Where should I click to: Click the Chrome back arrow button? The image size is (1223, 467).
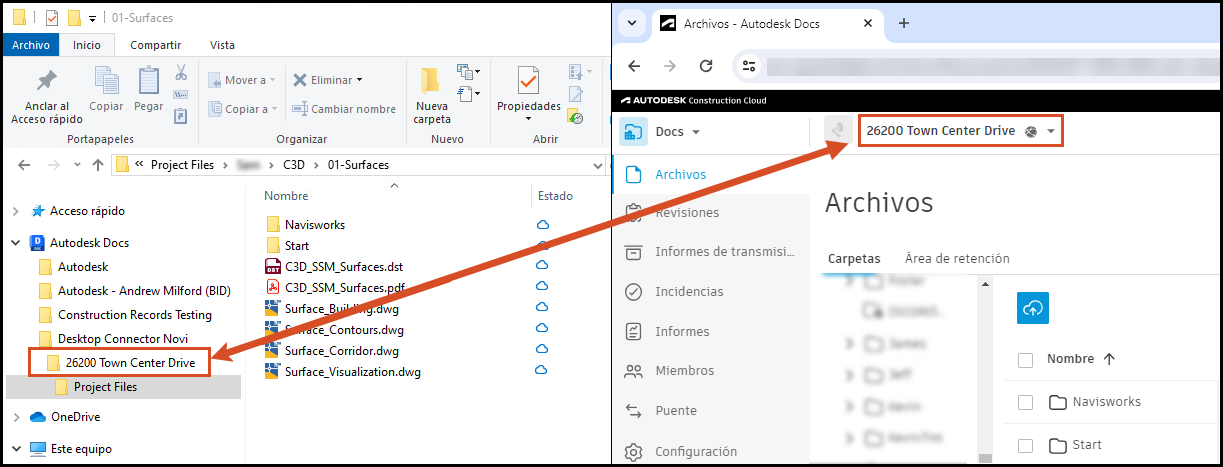pos(634,66)
